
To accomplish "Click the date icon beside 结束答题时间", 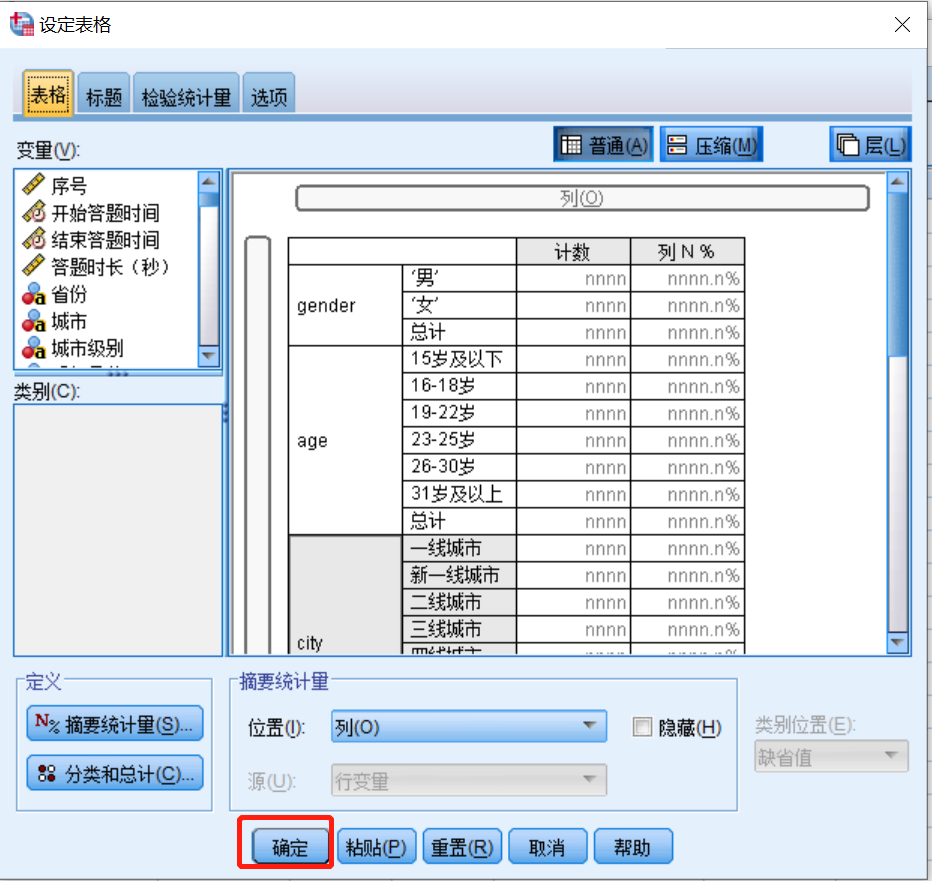I will (x=34, y=239).
